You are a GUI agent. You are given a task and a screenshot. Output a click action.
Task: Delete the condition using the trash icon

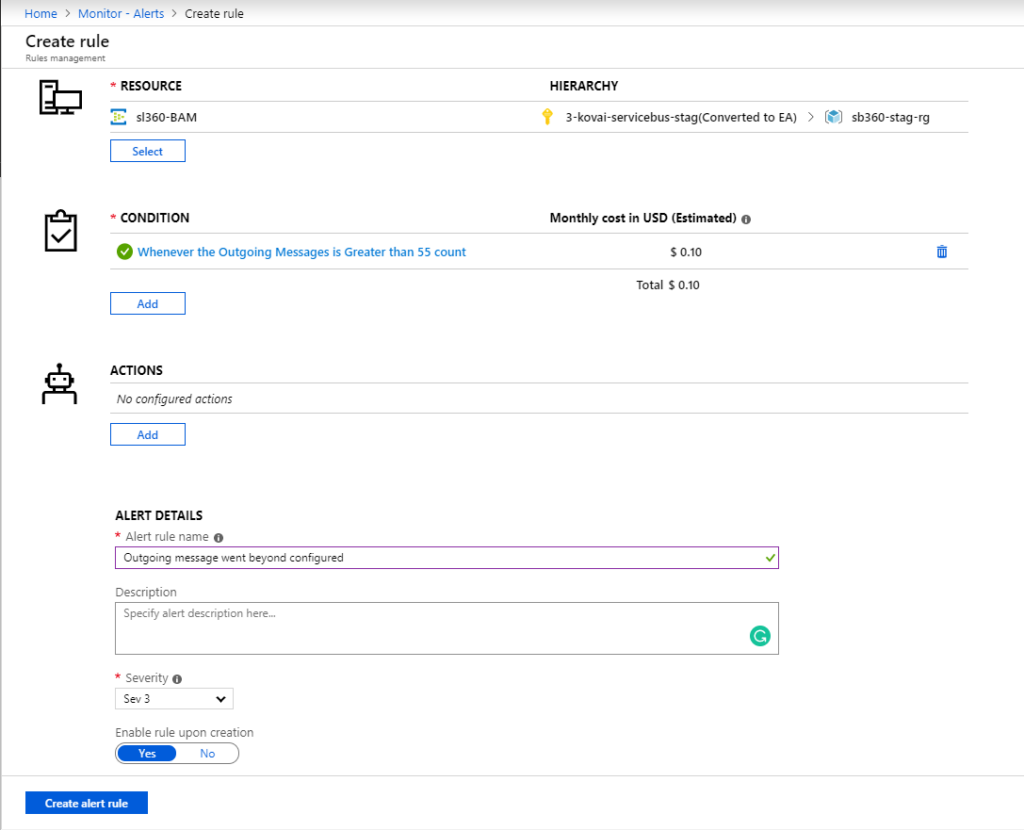click(x=941, y=252)
